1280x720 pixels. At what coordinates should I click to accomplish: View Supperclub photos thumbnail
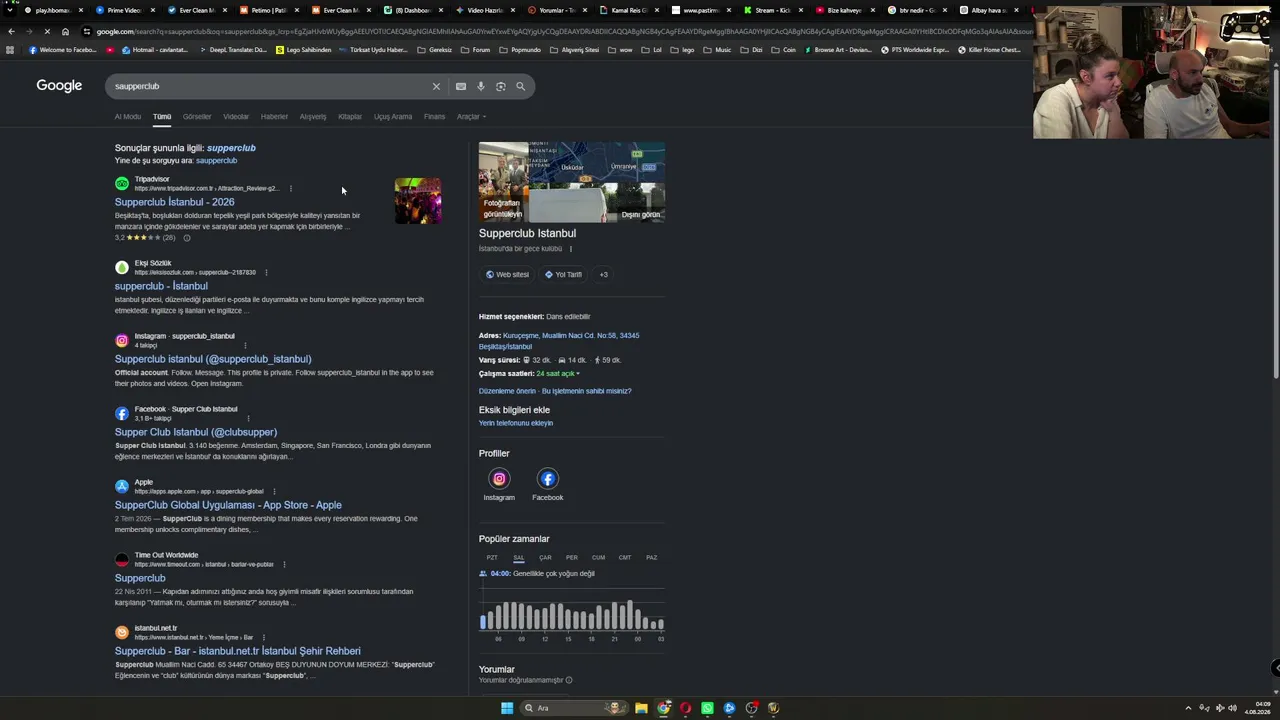503,182
